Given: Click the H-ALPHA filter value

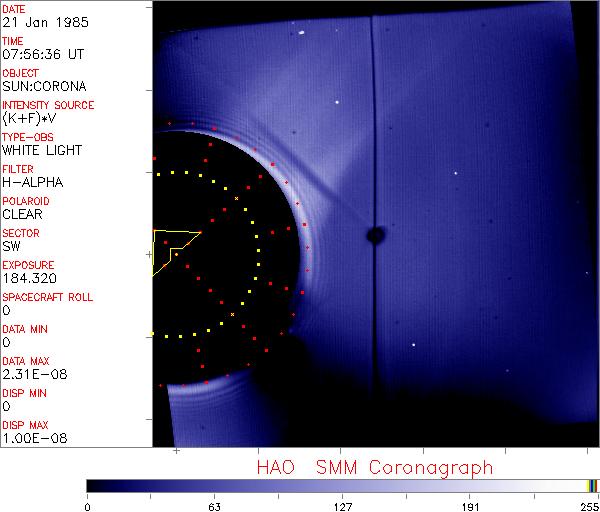Looking at the screenshot, I should coord(33,182).
